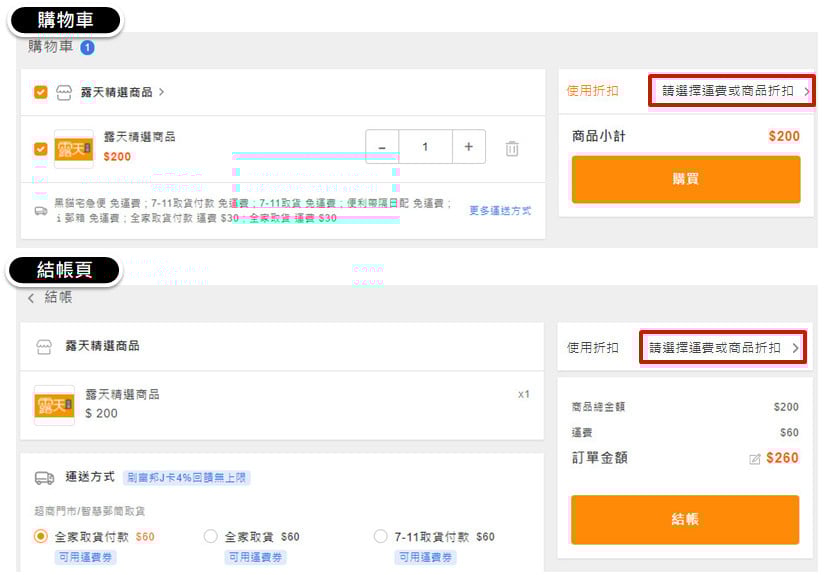Click the delivery truck icon beside 運送方式

pos(44,478)
